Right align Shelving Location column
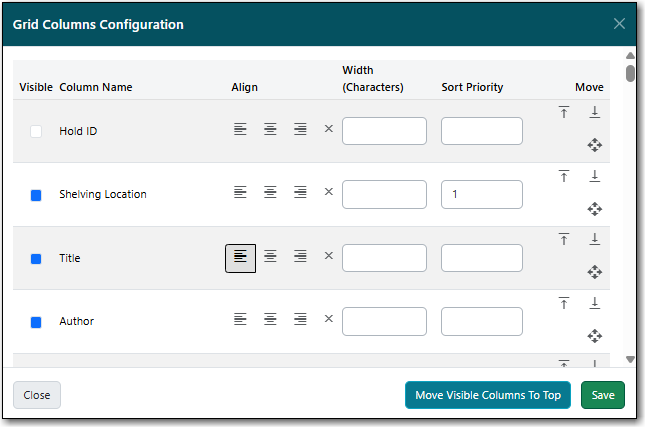This screenshot has height=427, width=645. tap(300, 192)
